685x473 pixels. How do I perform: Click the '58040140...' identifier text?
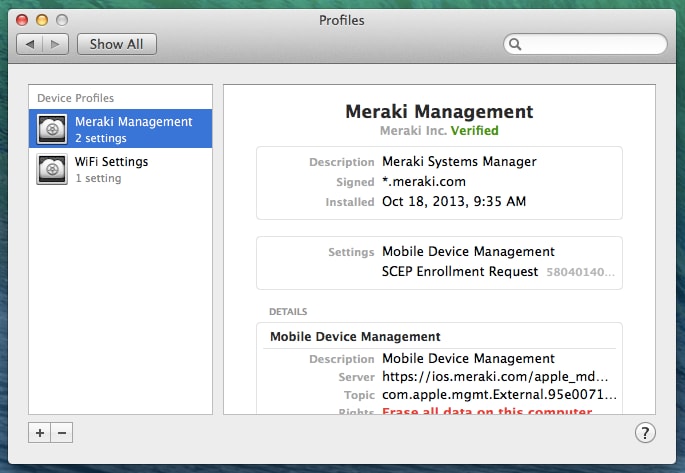click(x=581, y=272)
